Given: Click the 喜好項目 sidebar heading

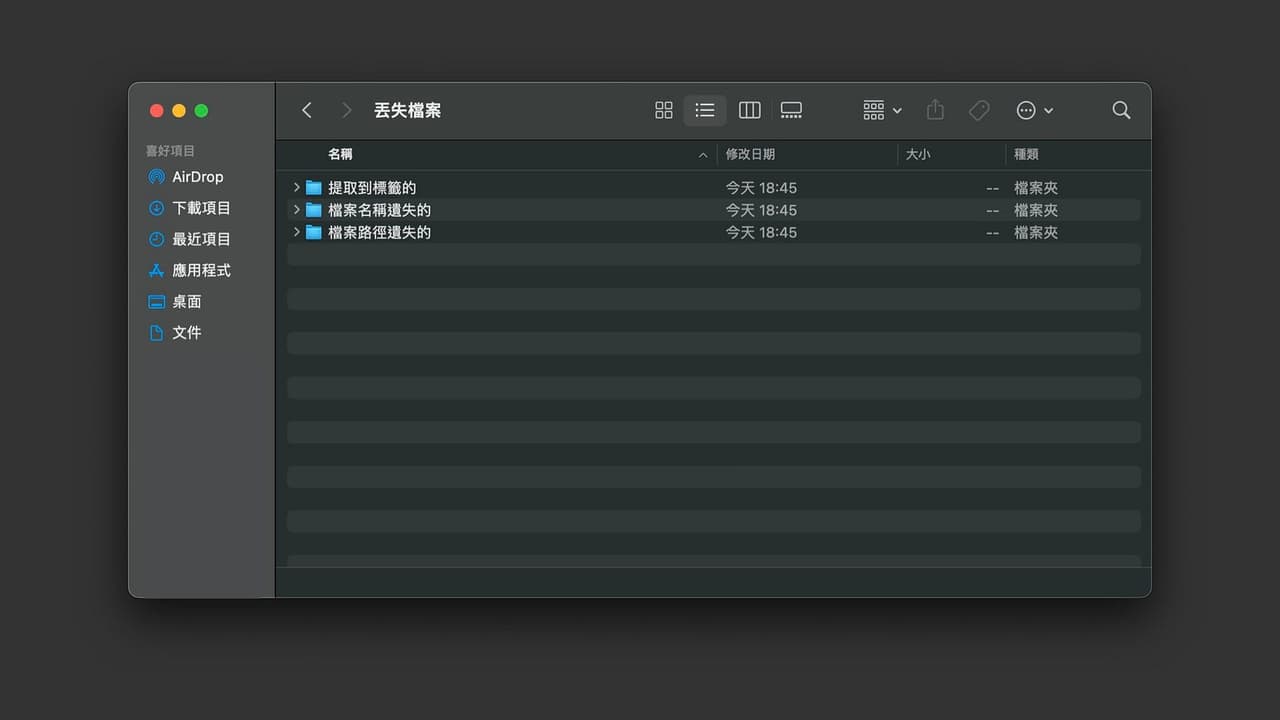Looking at the screenshot, I should 170,151.
